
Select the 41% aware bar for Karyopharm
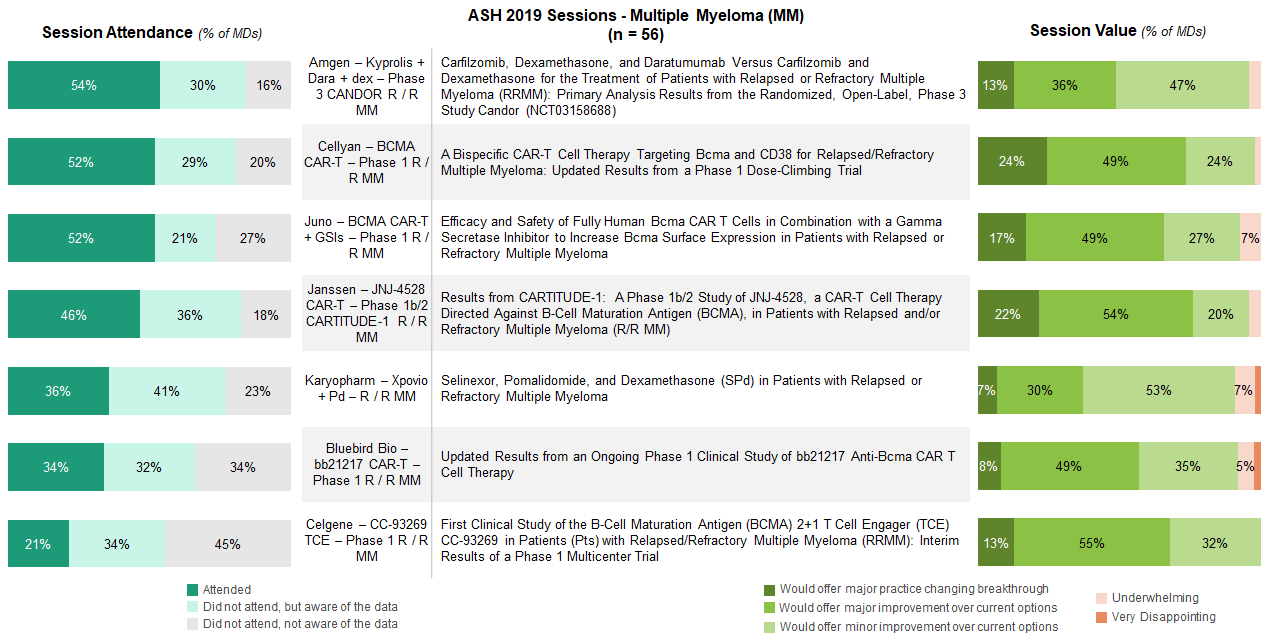tap(167, 390)
